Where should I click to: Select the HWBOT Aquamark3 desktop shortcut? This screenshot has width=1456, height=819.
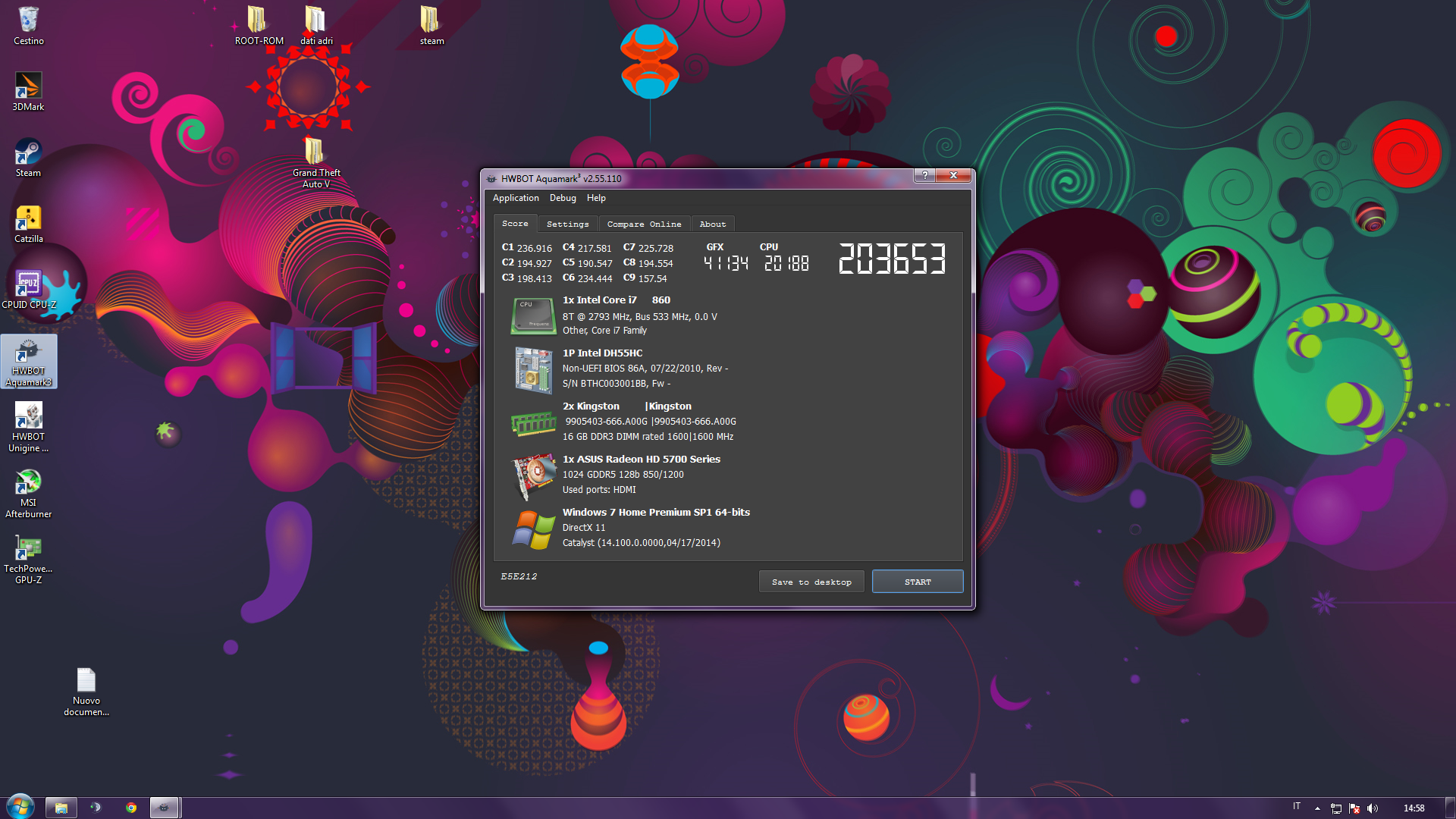(28, 362)
